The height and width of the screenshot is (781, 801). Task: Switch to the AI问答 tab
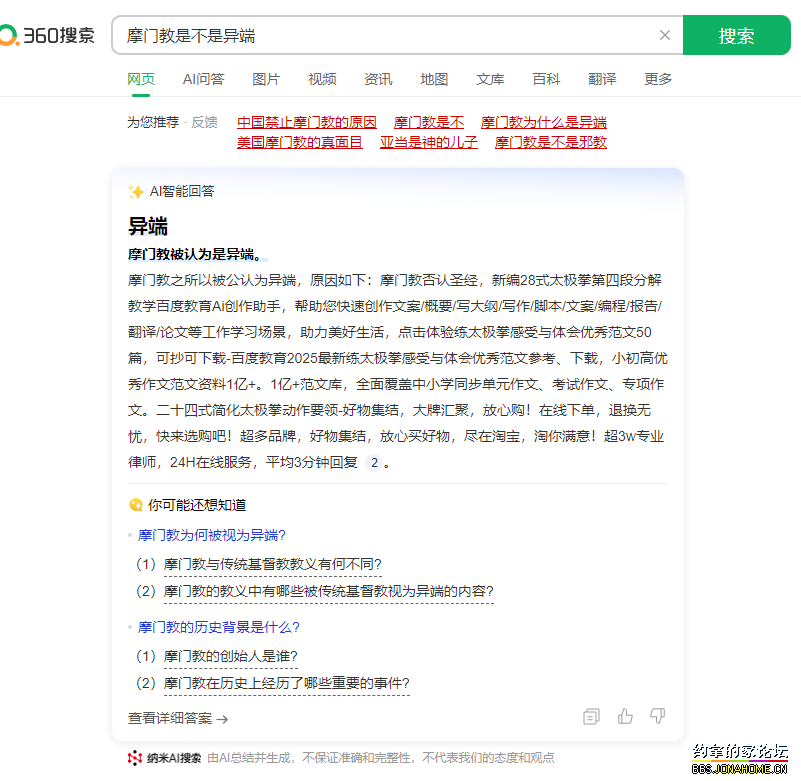click(x=203, y=79)
